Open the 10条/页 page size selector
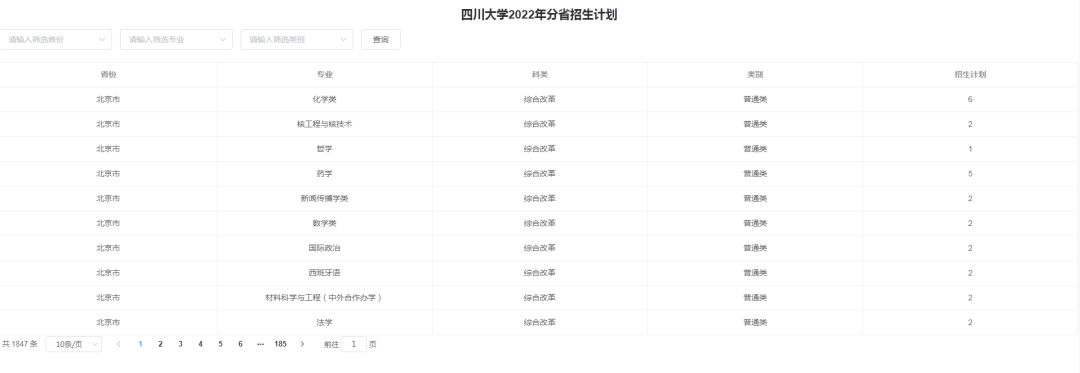Image resolution: width=1080 pixels, height=373 pixels. [x=74, y=344]
